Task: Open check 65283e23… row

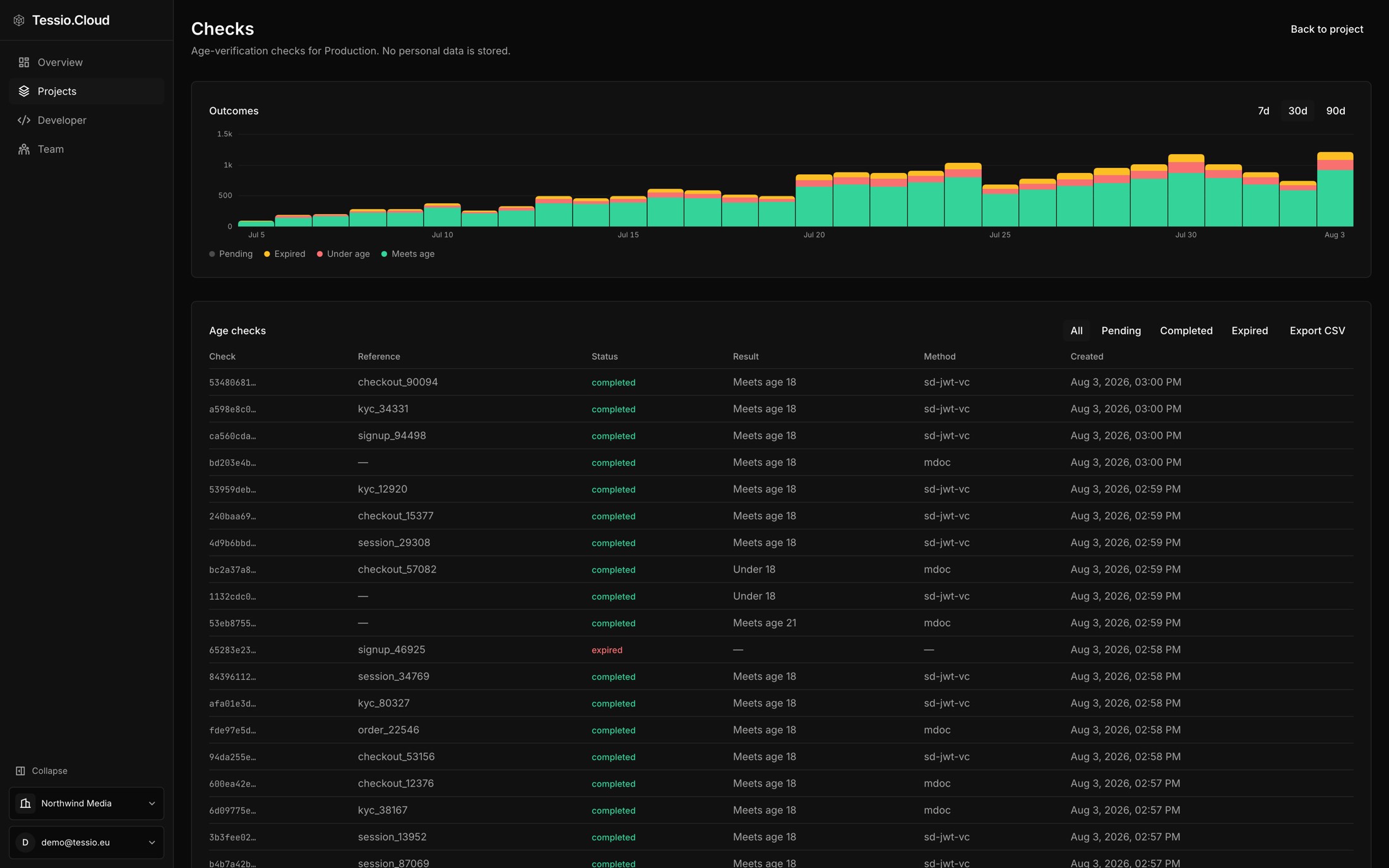Action: coord(781,650)
